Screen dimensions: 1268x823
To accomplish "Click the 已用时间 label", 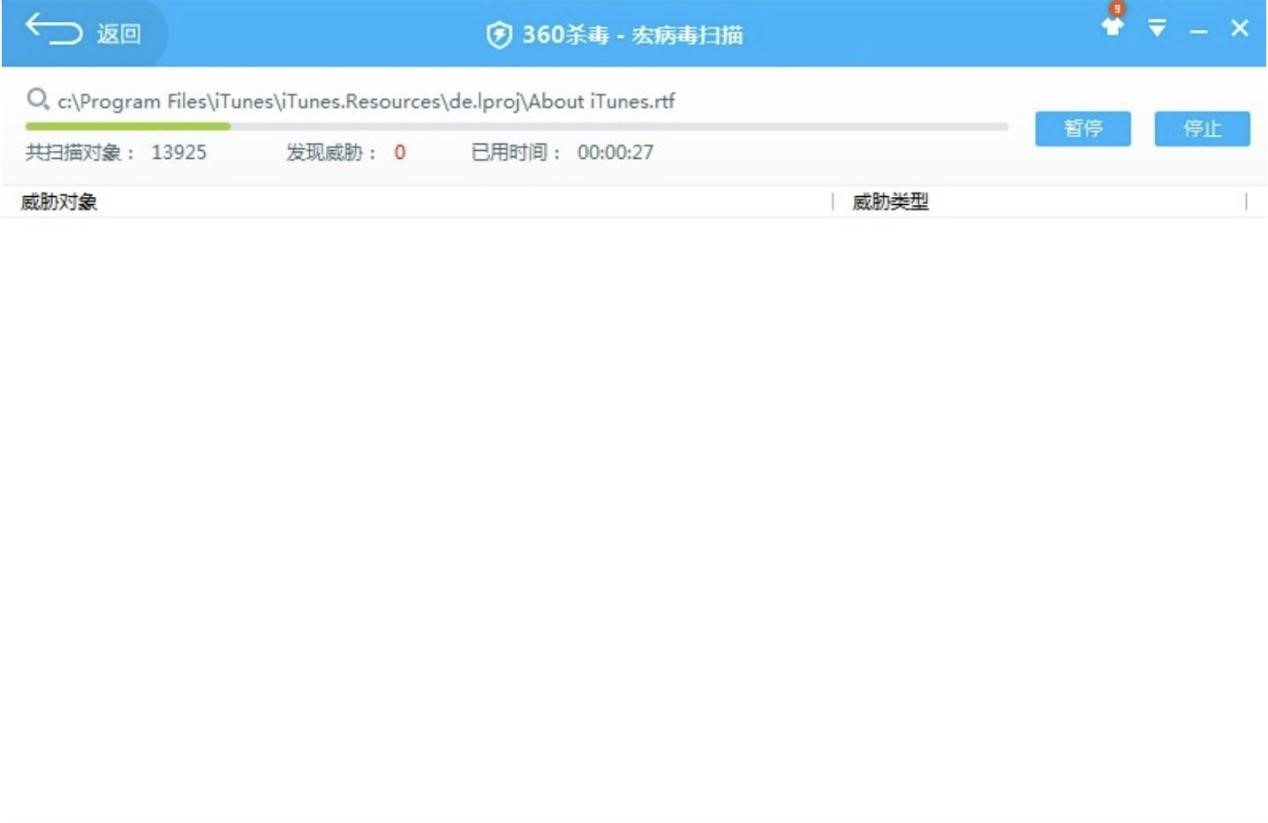I will tap(517, 153).
